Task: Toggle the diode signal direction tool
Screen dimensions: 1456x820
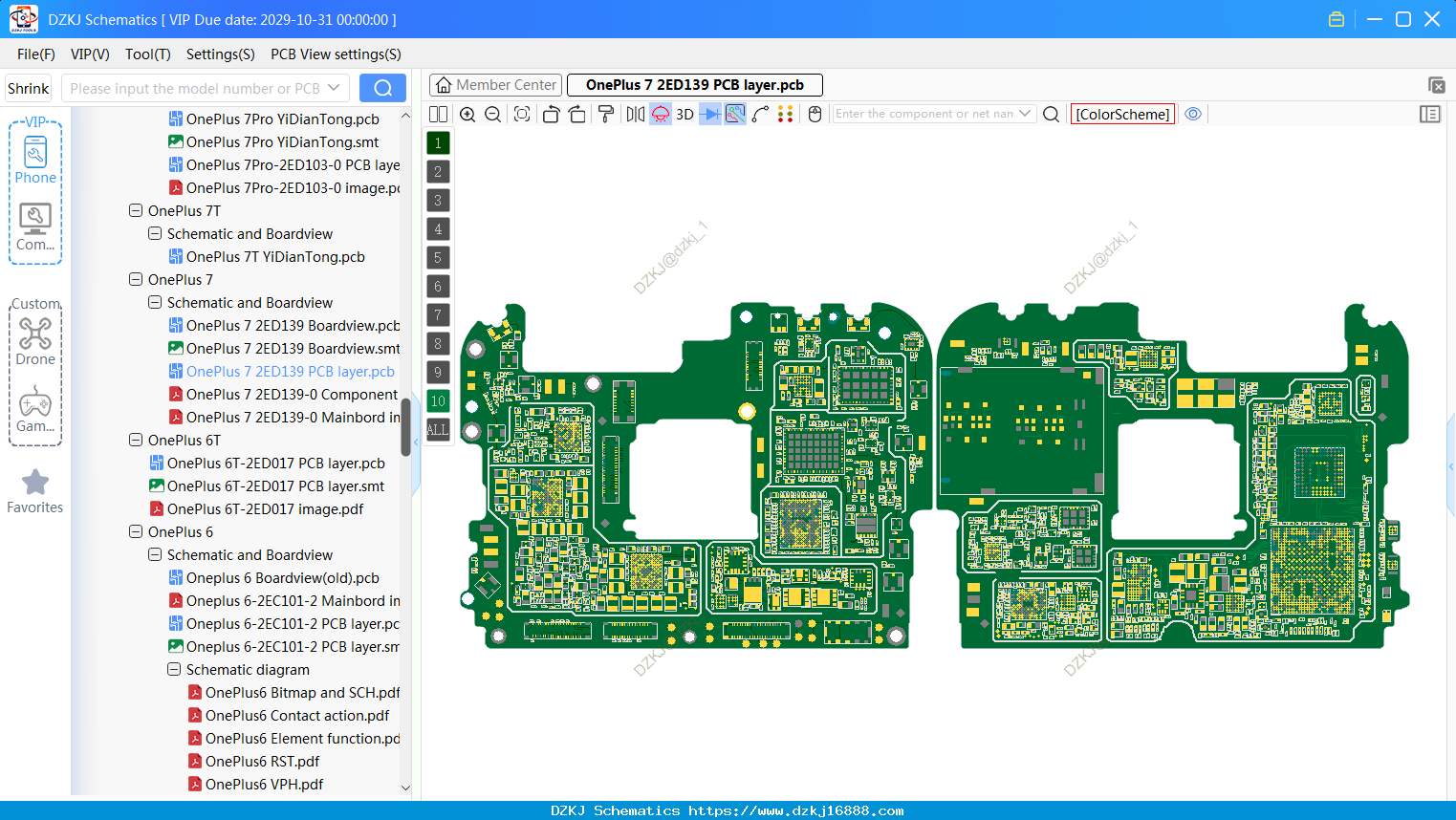Action: coord(709,114)
